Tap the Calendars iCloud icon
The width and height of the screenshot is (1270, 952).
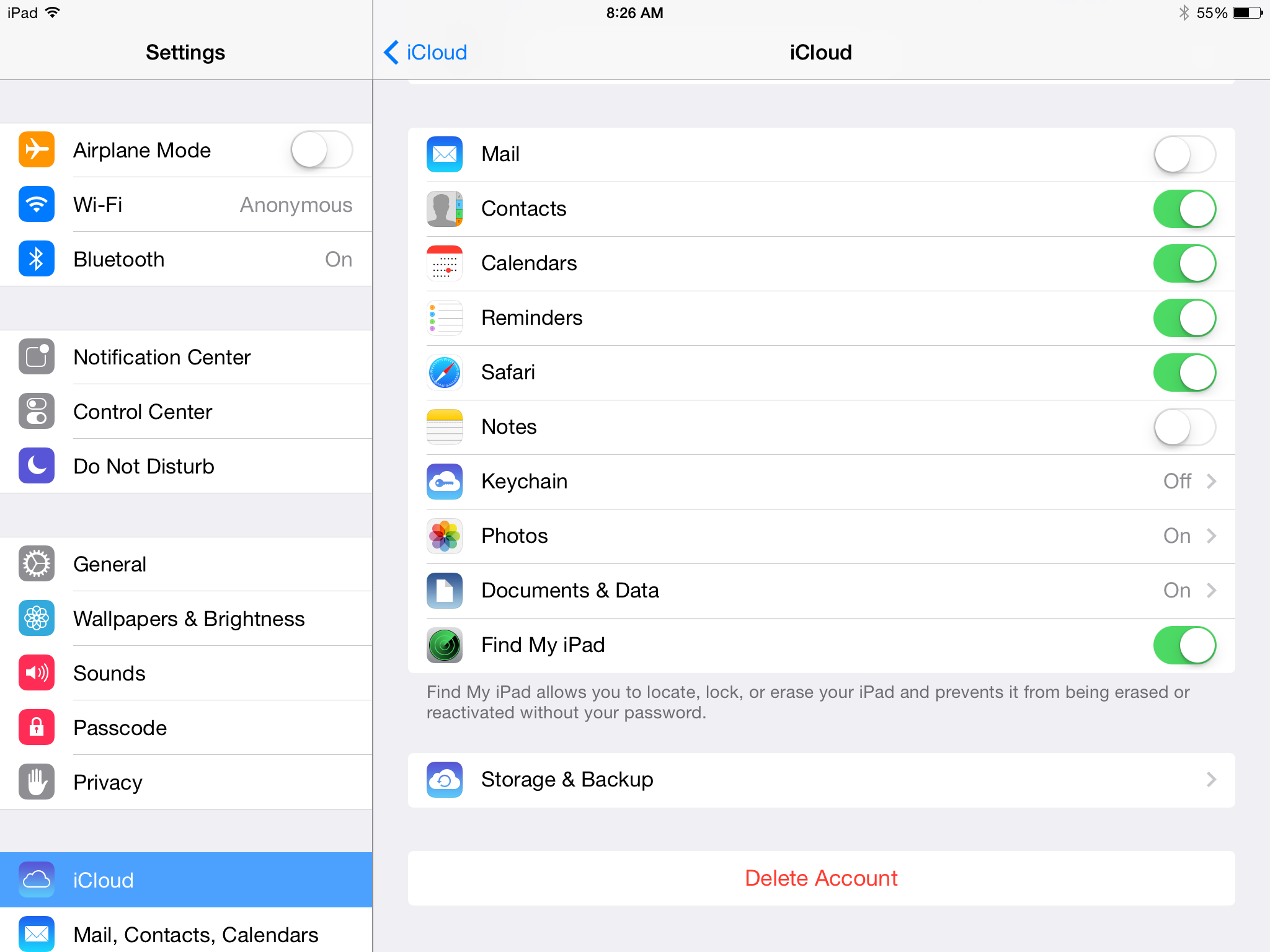coord(446,263)
